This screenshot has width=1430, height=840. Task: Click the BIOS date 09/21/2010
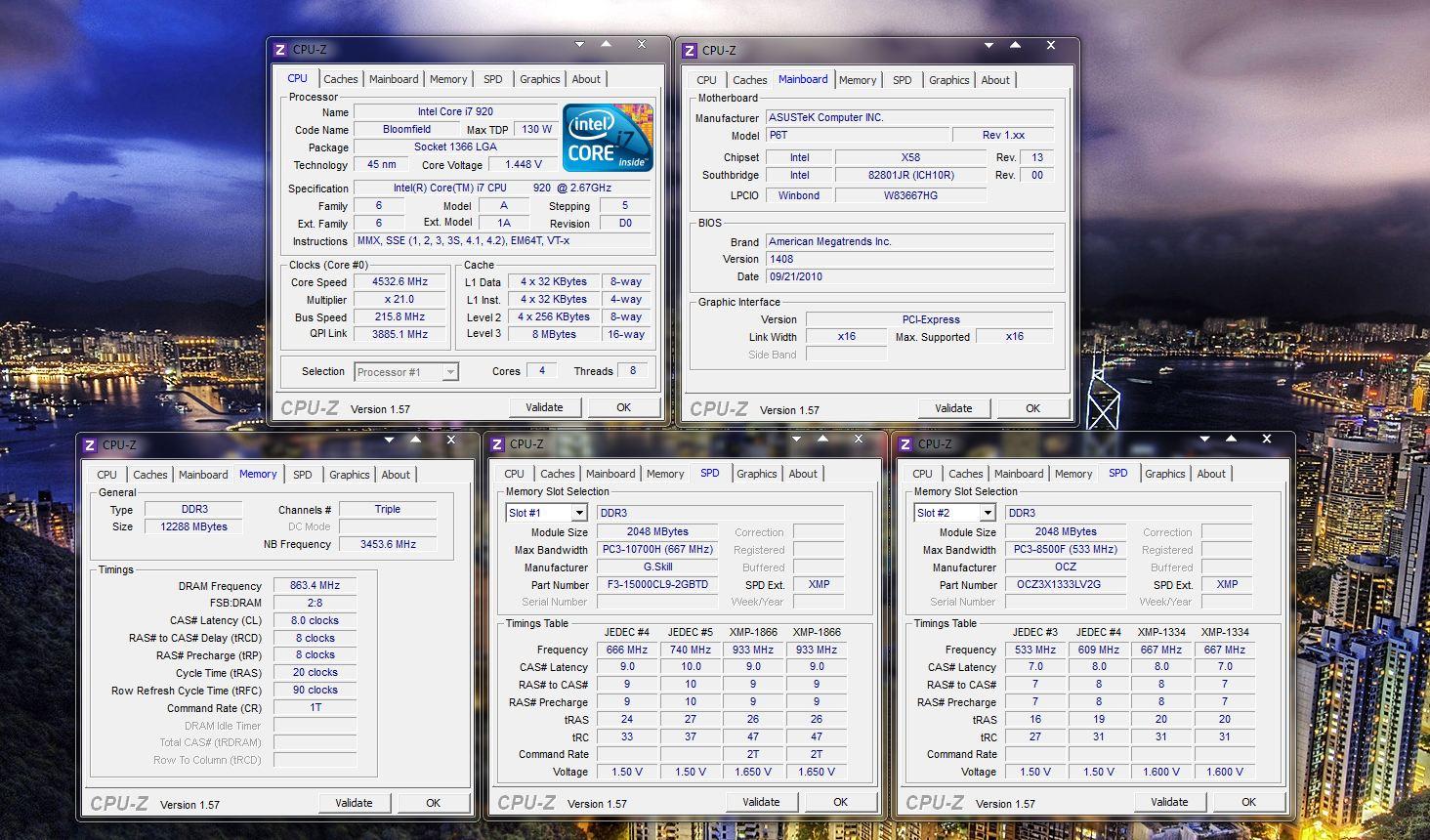(909, 276)
